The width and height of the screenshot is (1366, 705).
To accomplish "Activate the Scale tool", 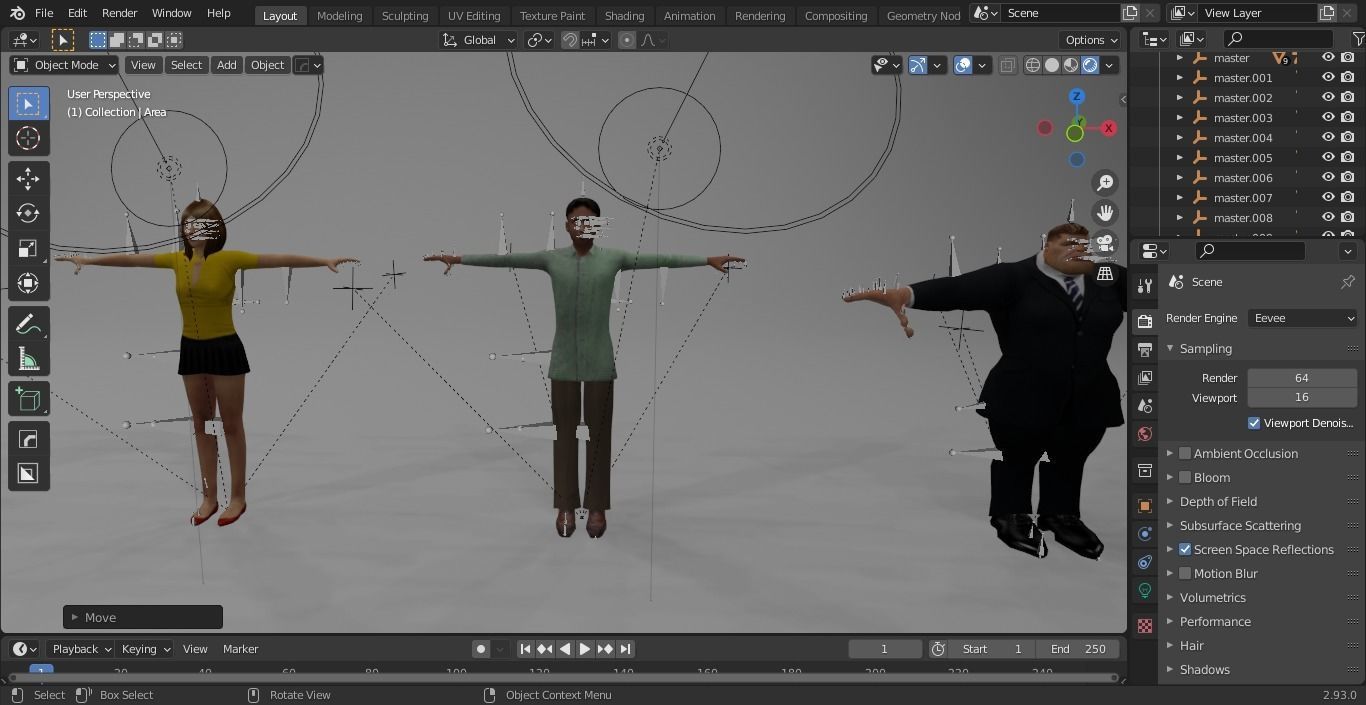I will click(x=28, y=249).
